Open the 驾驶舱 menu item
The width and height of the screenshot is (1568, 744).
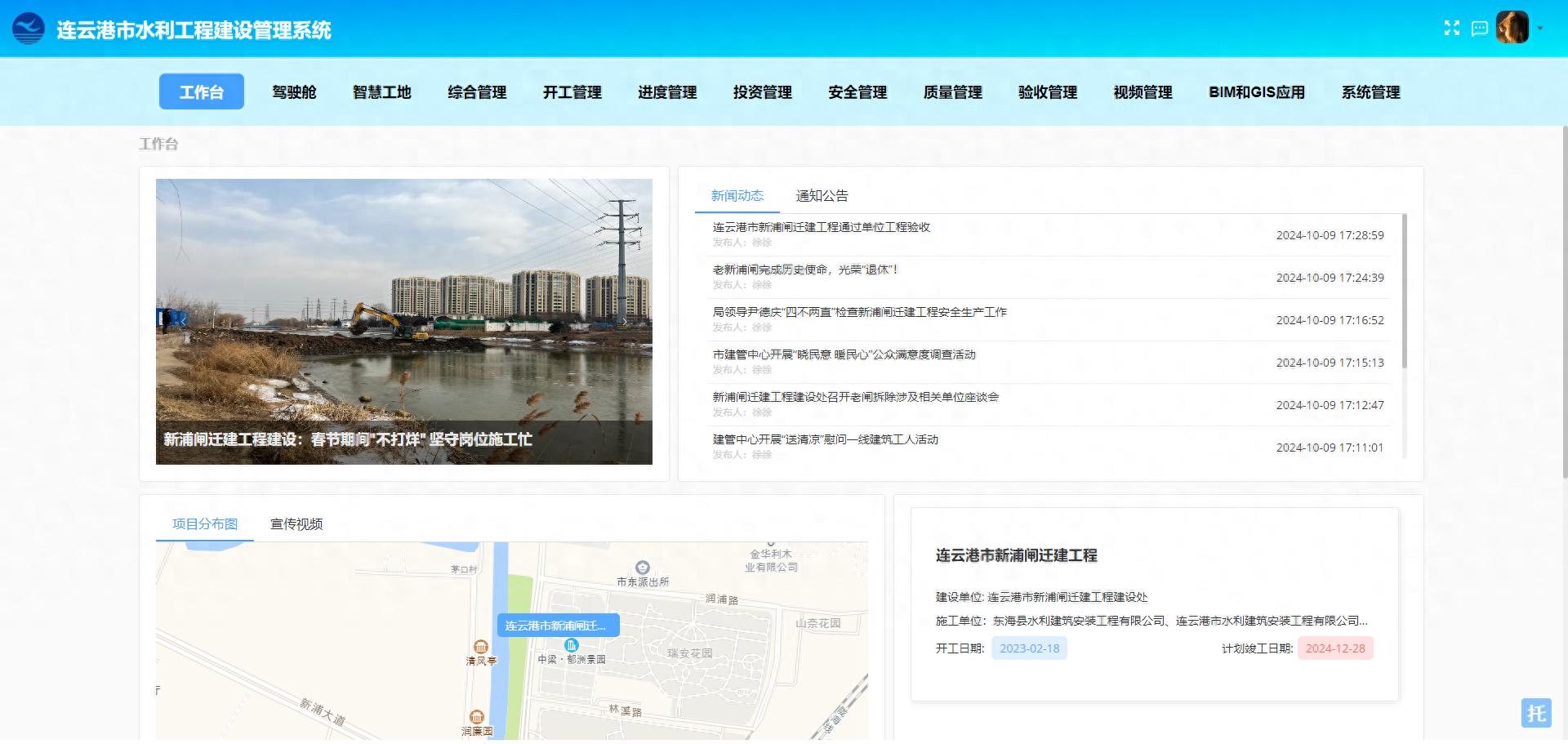tap(294, 92)
